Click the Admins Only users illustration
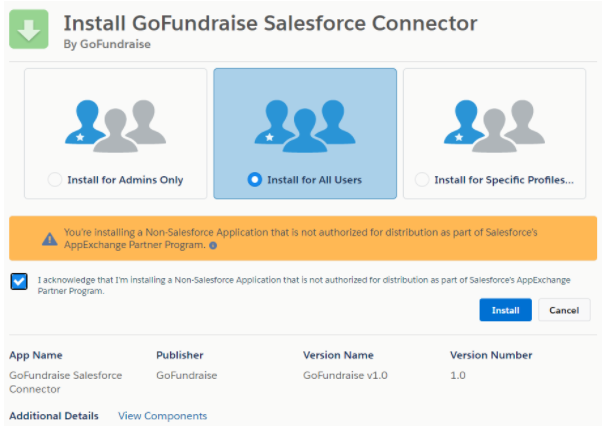Screen dimensions: 602x426 [116, 126]
